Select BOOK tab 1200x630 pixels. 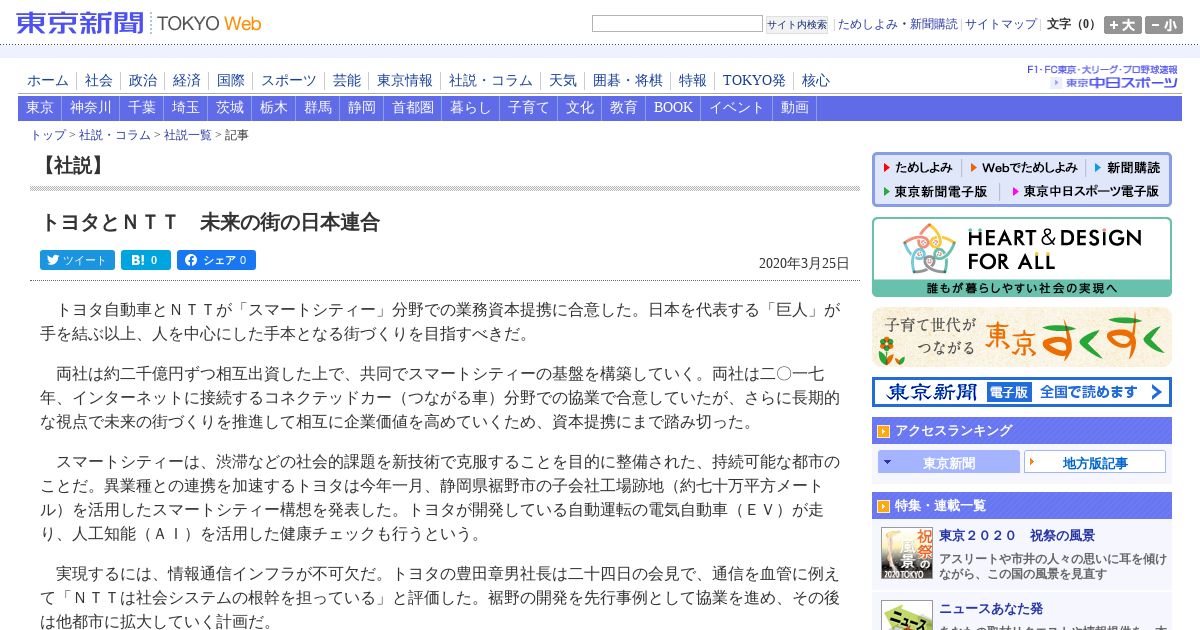(673, 108)
